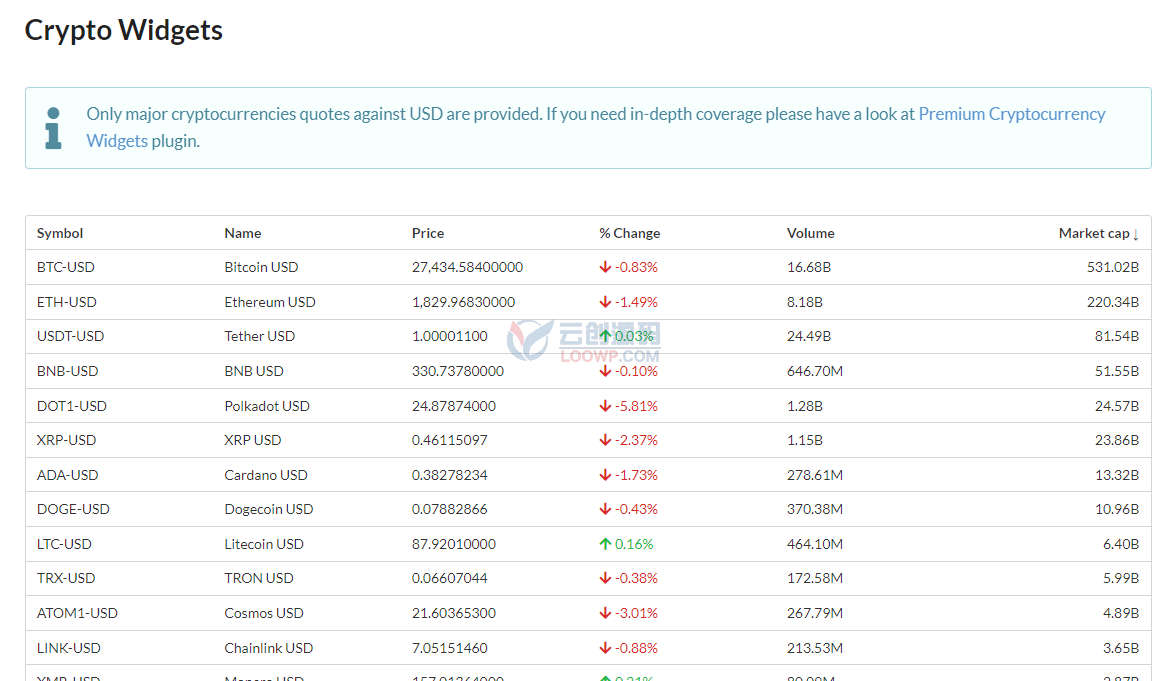This screenshot has height=681, width=1168.
Task: Click the Polkadot change value -5.81%
Action: [636, 406]
